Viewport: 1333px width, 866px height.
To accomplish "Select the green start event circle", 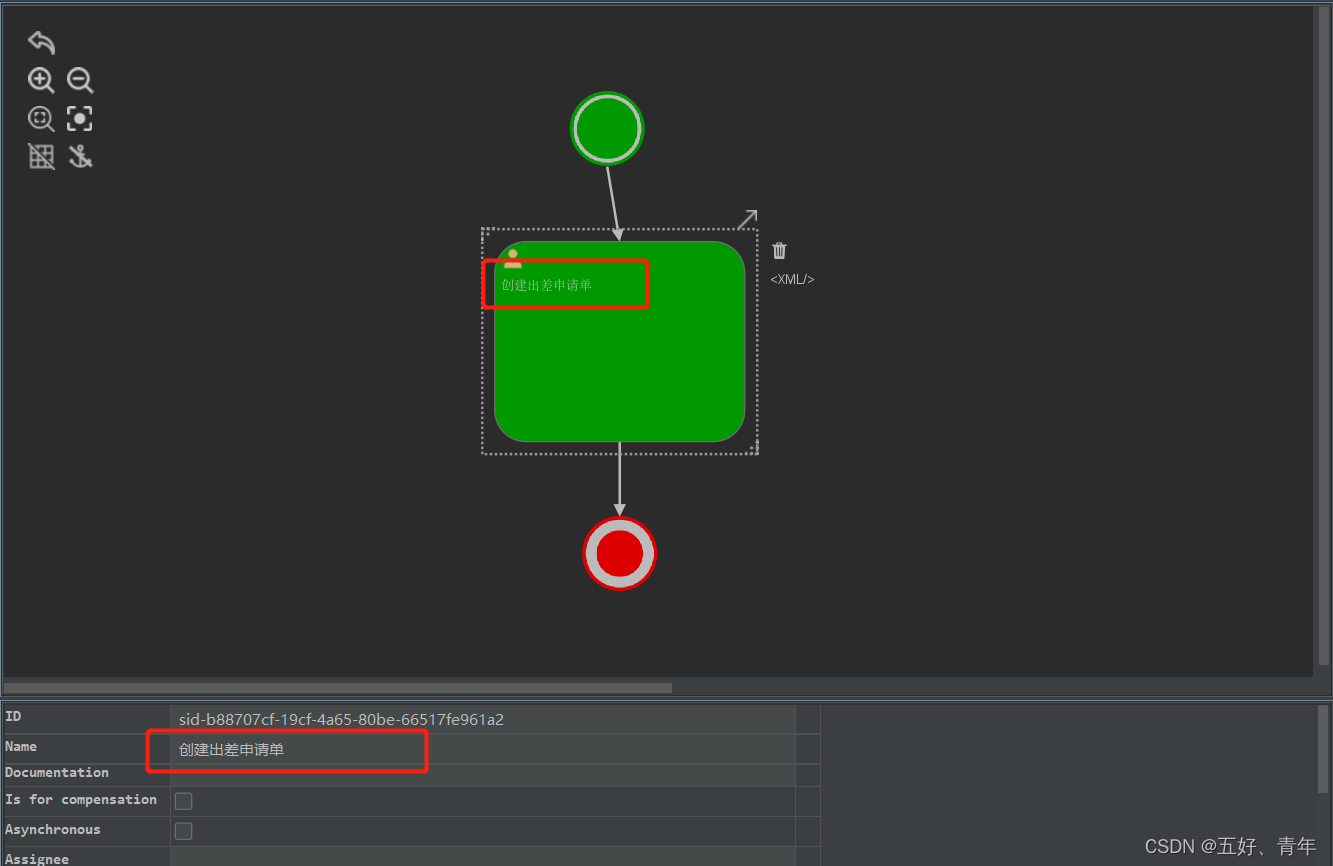I will tap(607, 128).
